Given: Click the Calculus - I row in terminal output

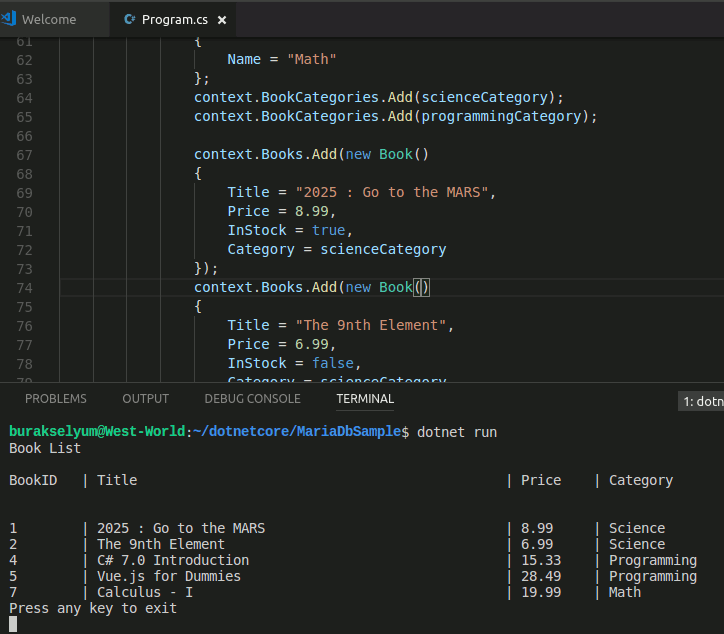Looking at the screenshot, I should click(145, 593).
